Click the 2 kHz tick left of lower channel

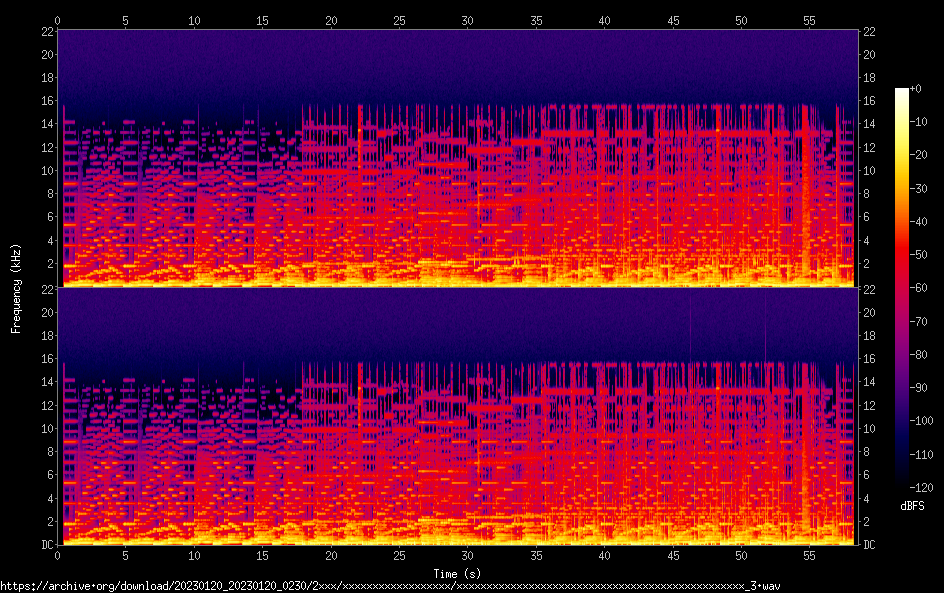49,522
